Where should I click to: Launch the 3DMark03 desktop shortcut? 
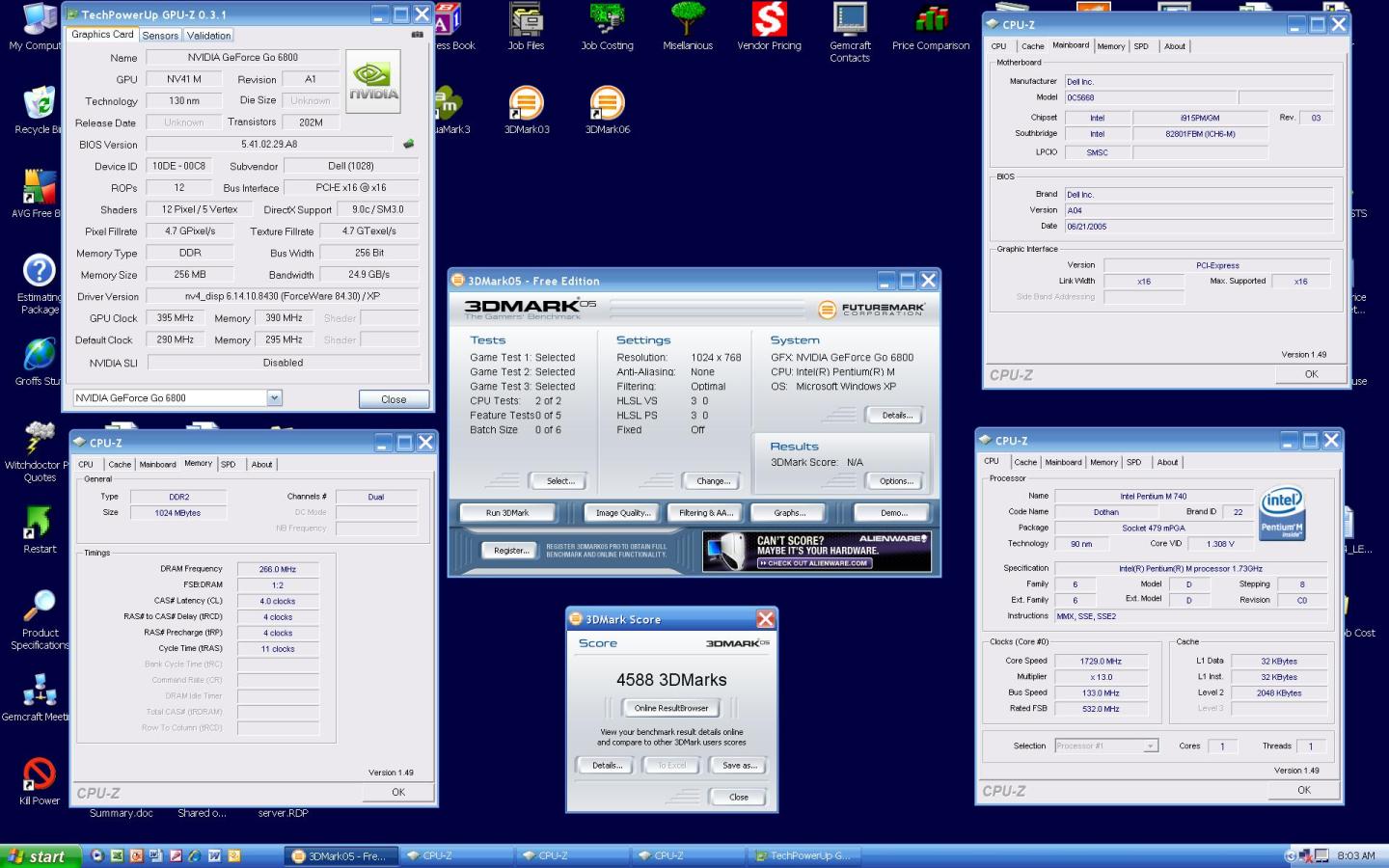tap(527, 103)
